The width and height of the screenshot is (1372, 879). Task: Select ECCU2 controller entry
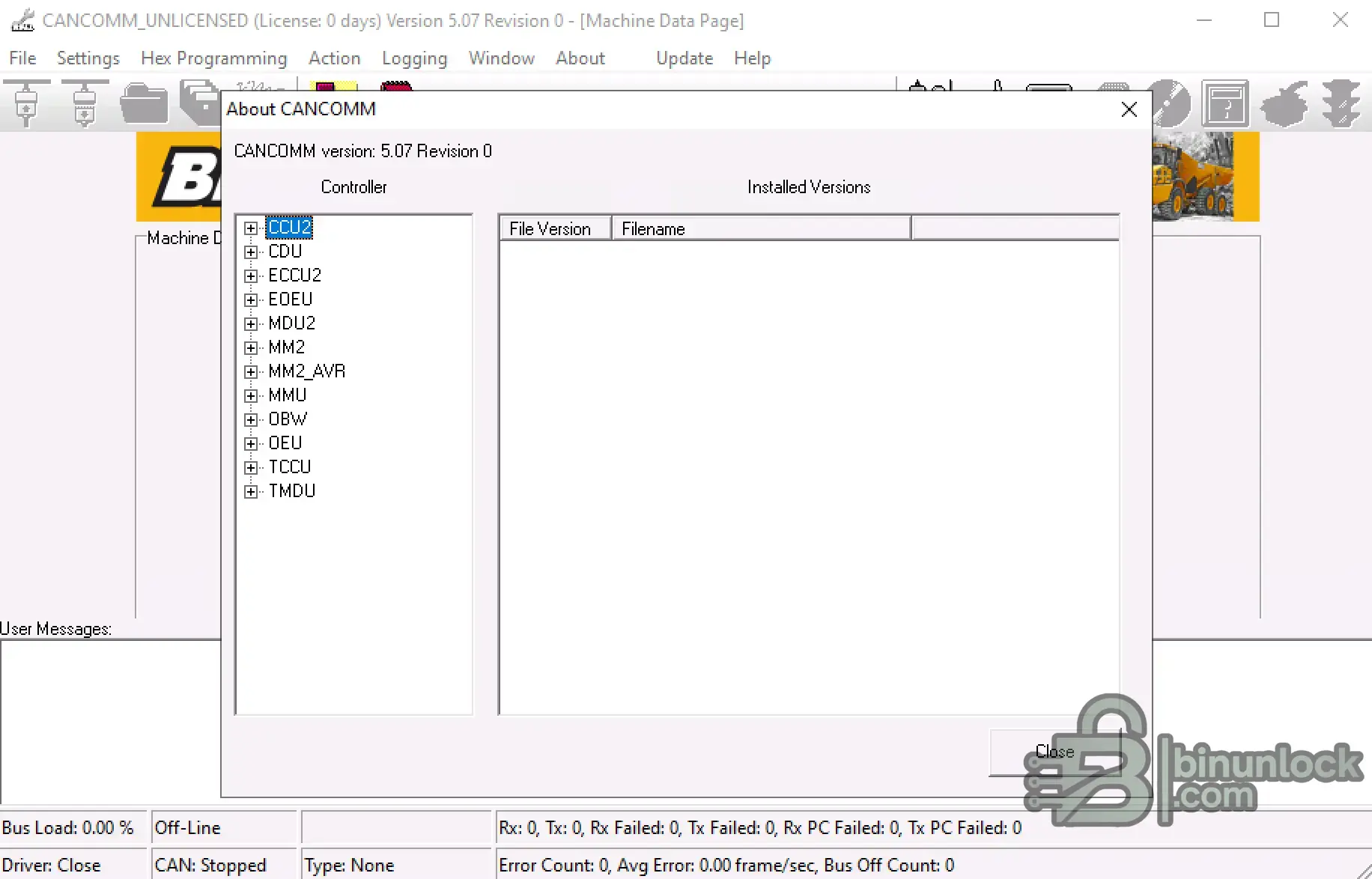tap(295, 276)
